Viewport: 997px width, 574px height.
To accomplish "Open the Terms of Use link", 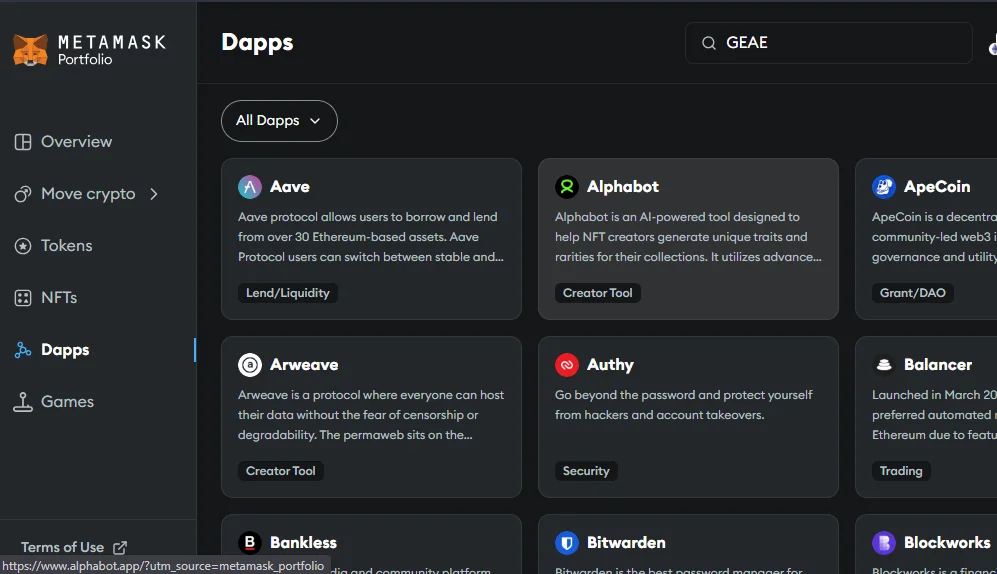I will click(62, 547).
